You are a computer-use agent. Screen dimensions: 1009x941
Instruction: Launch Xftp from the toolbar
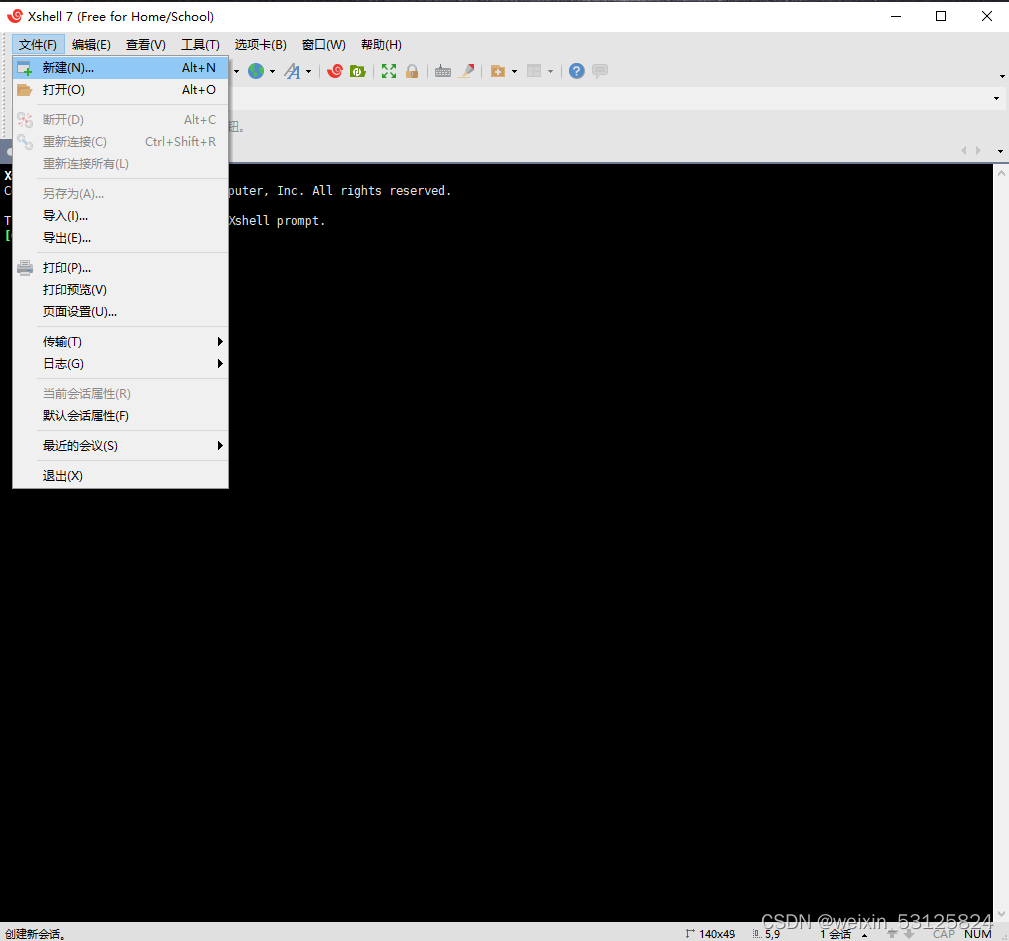click(357, 71)
